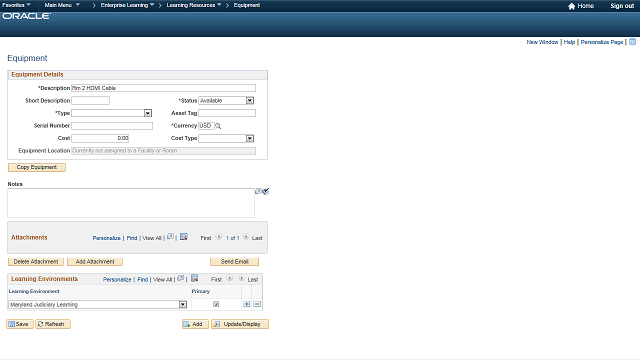
Task: Click the Short Description field
Action: (91, 100)
